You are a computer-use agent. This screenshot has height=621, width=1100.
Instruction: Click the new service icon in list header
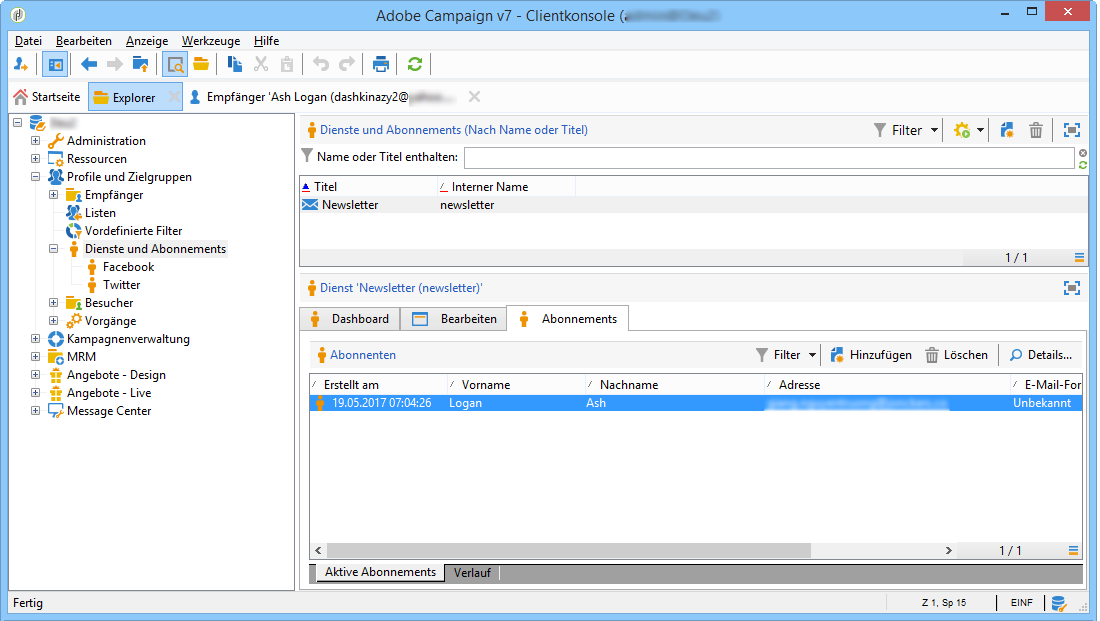point(1007,130)
